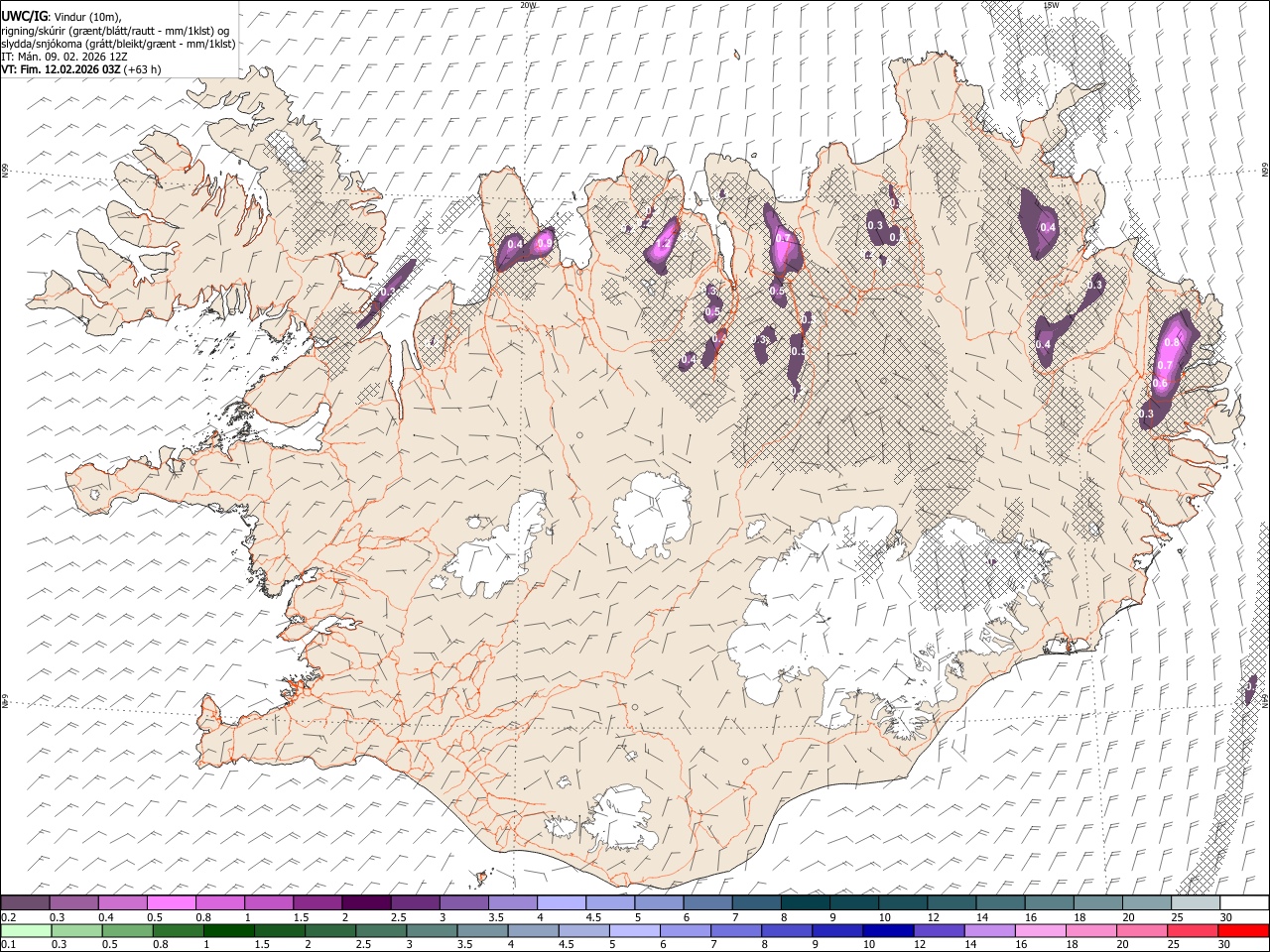
Task: Click the bright red swatch after 30
Action: click(x=1243, y=930)
